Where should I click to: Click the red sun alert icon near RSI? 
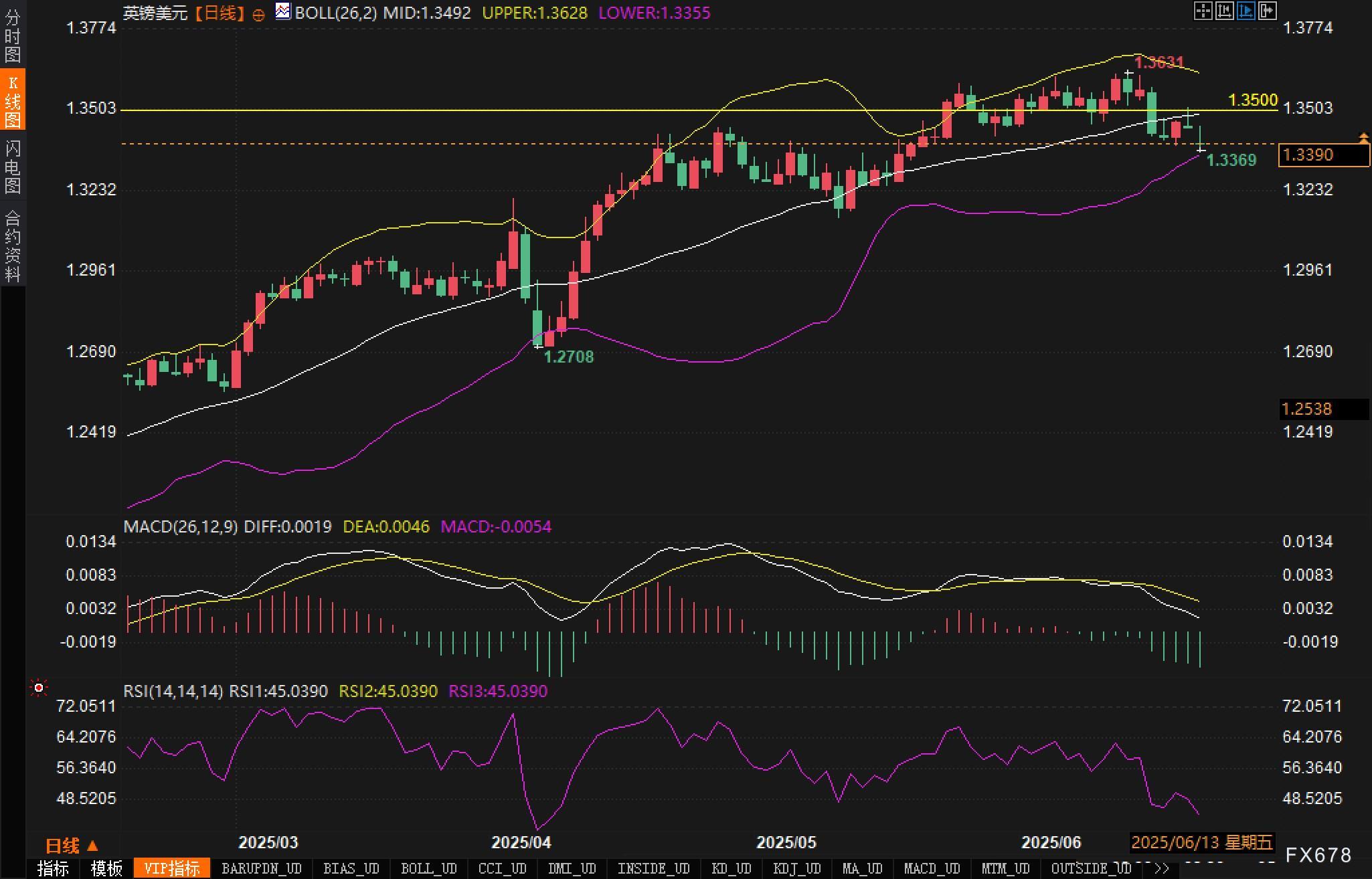[39, 688]
